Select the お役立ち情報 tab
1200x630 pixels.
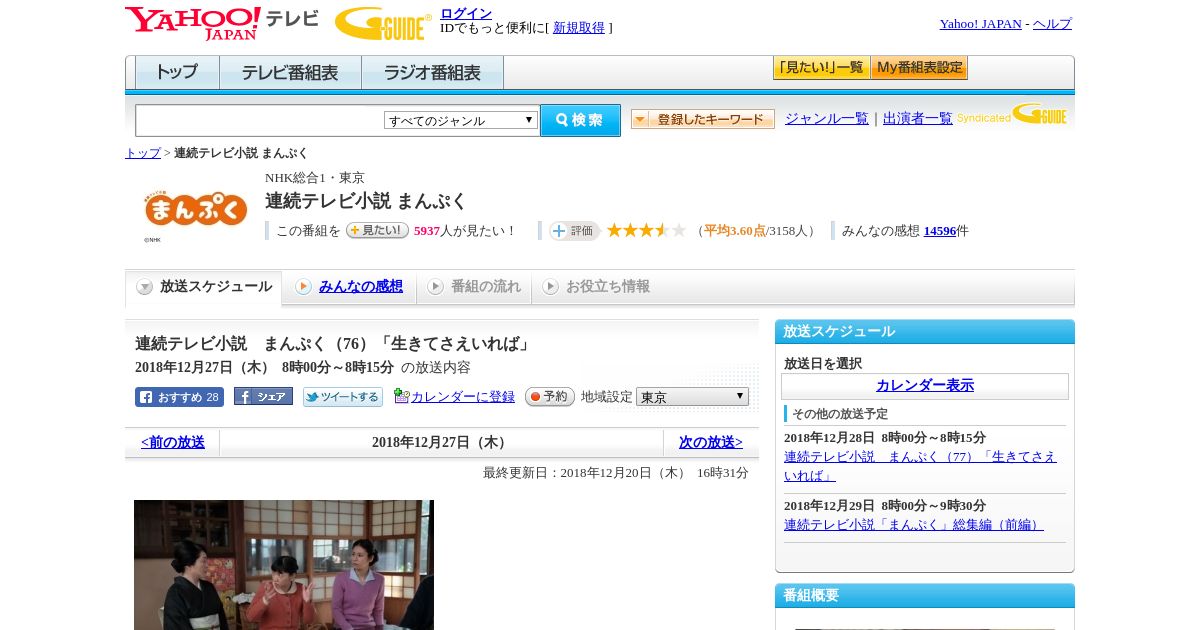(x=596, y=287)
